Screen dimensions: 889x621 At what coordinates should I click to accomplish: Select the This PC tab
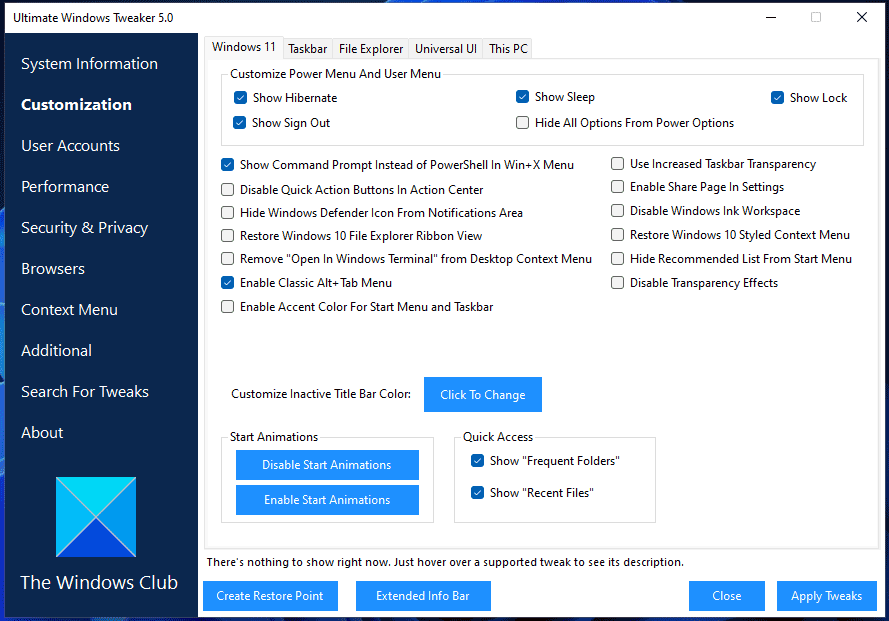tap(507, 48)
